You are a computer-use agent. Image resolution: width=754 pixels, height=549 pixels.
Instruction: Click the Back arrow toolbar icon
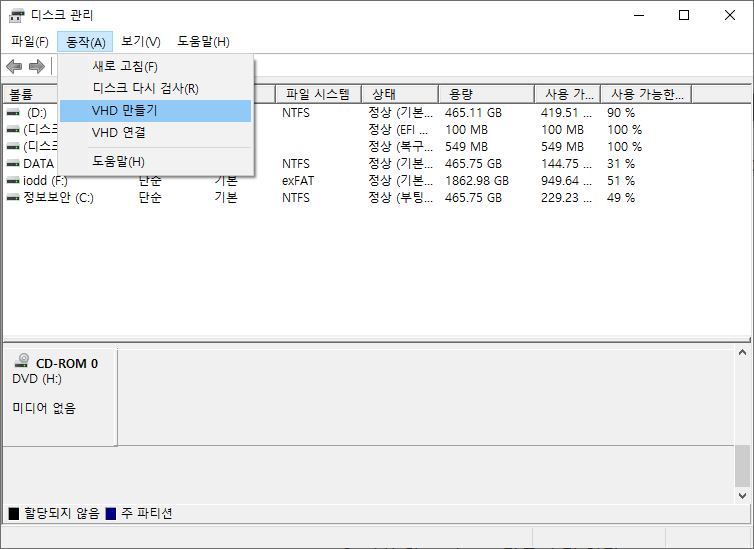point(14,66)
